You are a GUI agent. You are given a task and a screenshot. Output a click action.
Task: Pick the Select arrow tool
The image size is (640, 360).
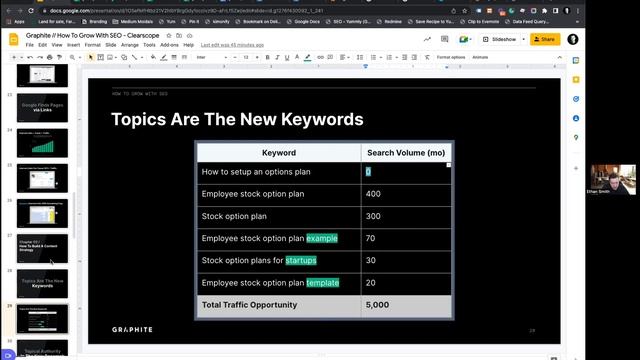point(91,58)
